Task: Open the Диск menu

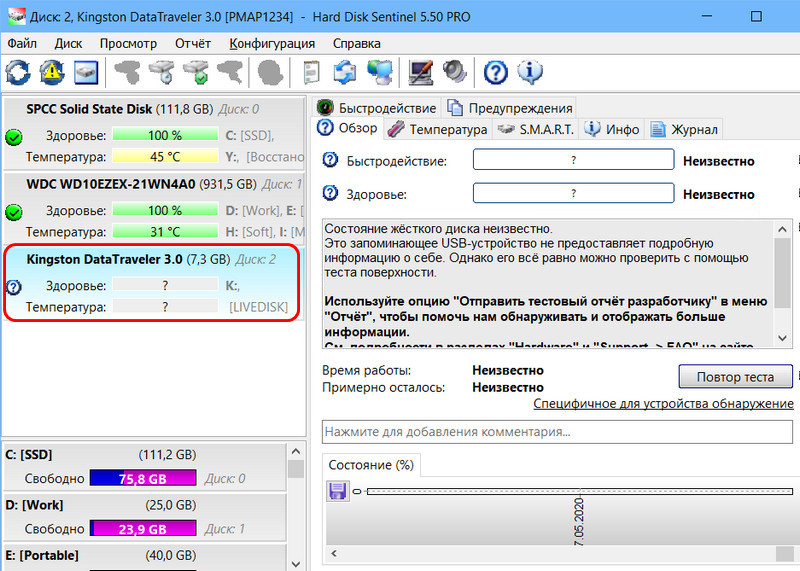Action: click(x=68, y=43)
